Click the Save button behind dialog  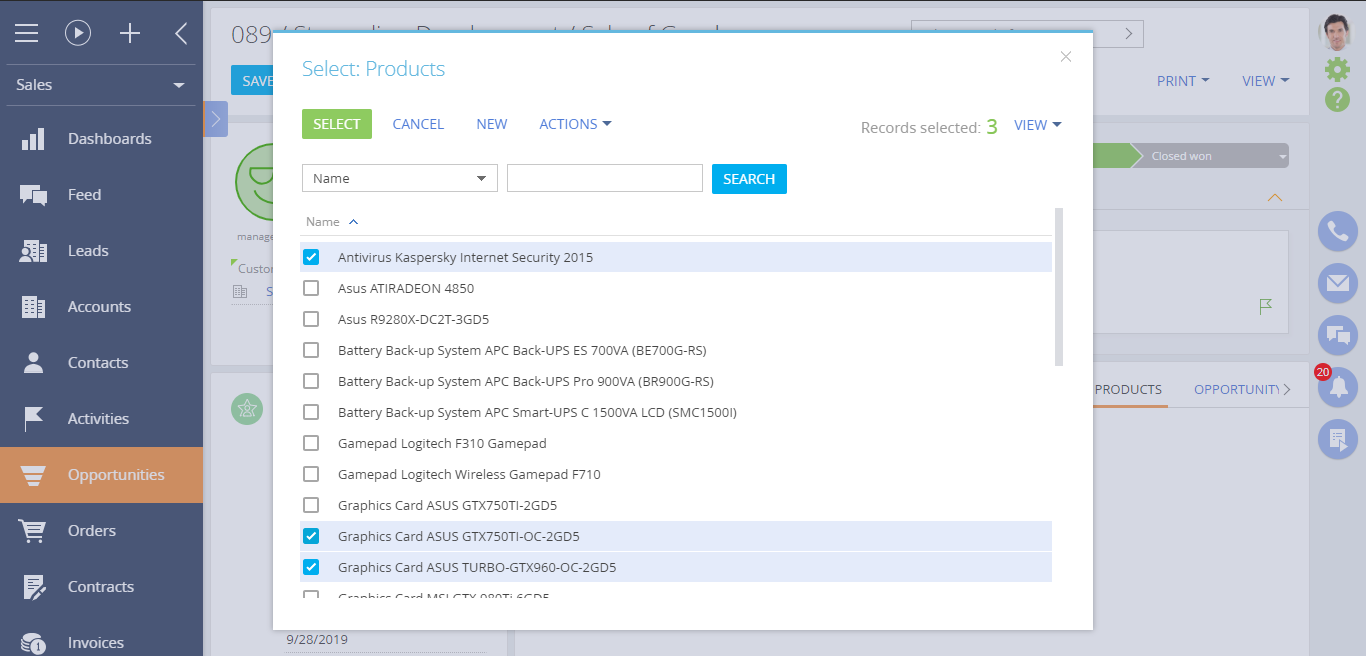pyautogui.click(x=252, y=81)
